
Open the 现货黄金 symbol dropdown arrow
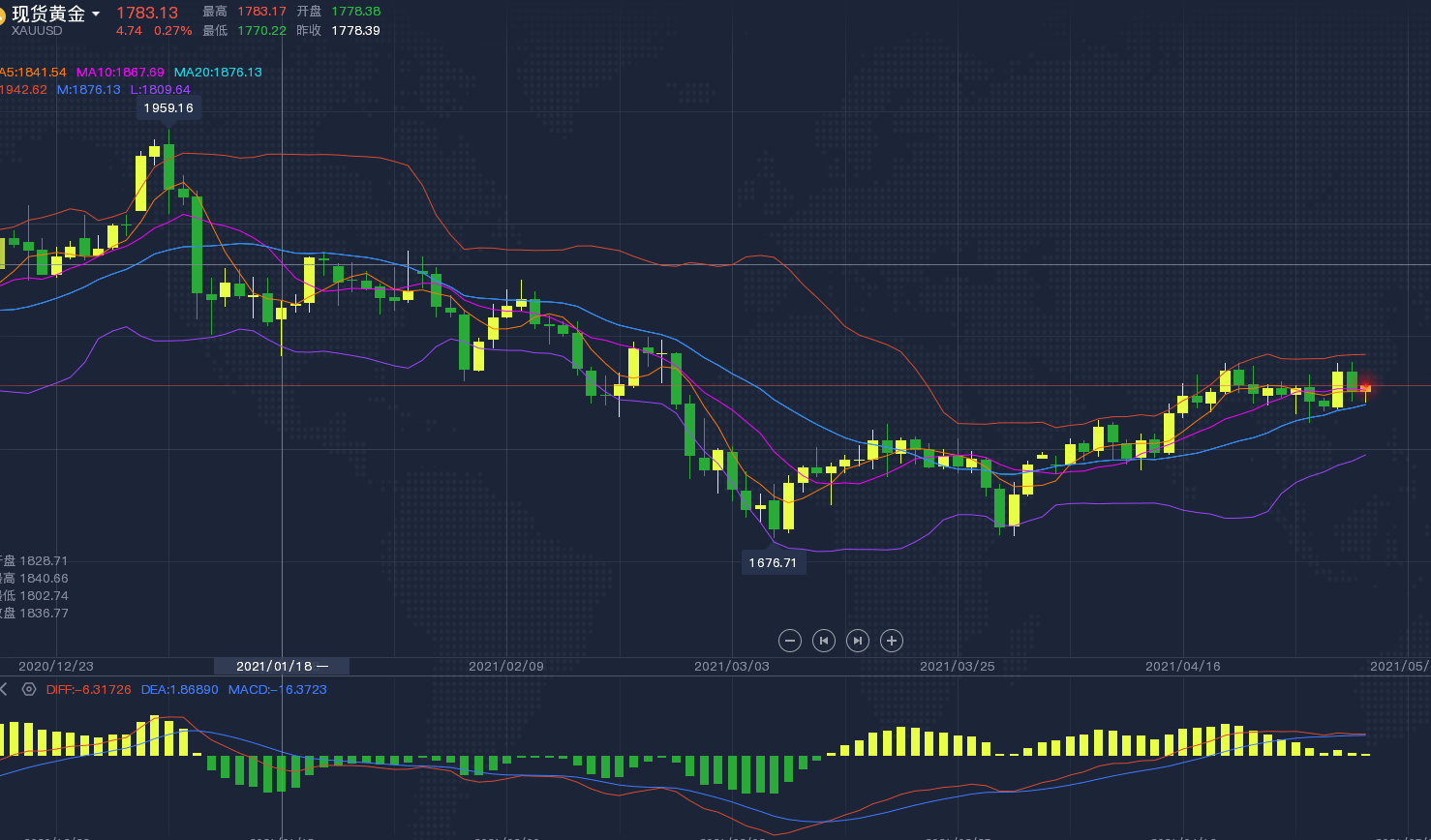point(96,15)
